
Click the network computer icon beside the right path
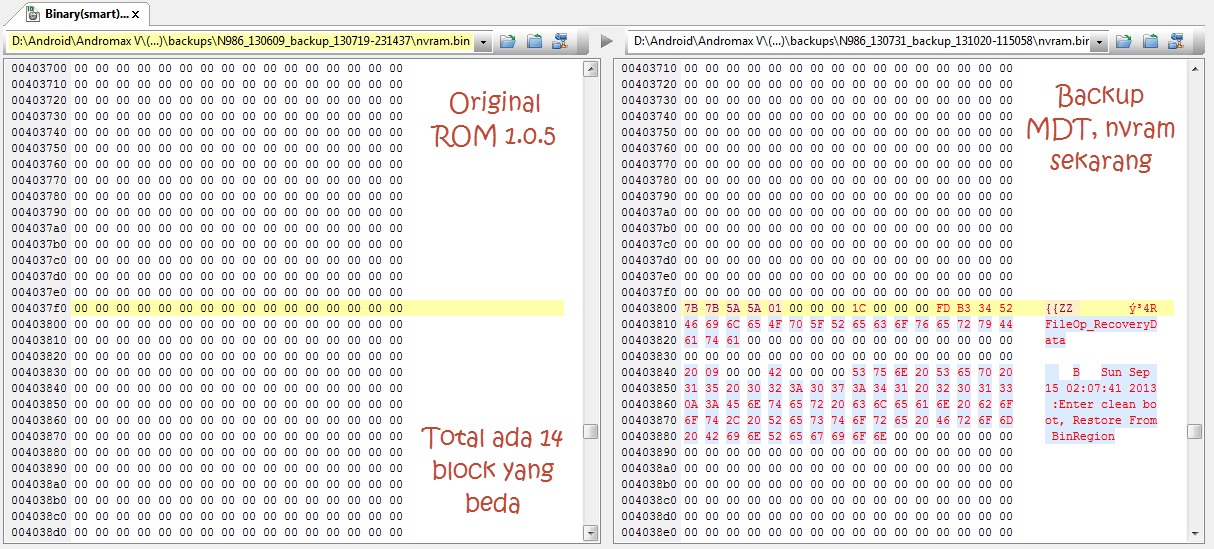[1176, 41]
